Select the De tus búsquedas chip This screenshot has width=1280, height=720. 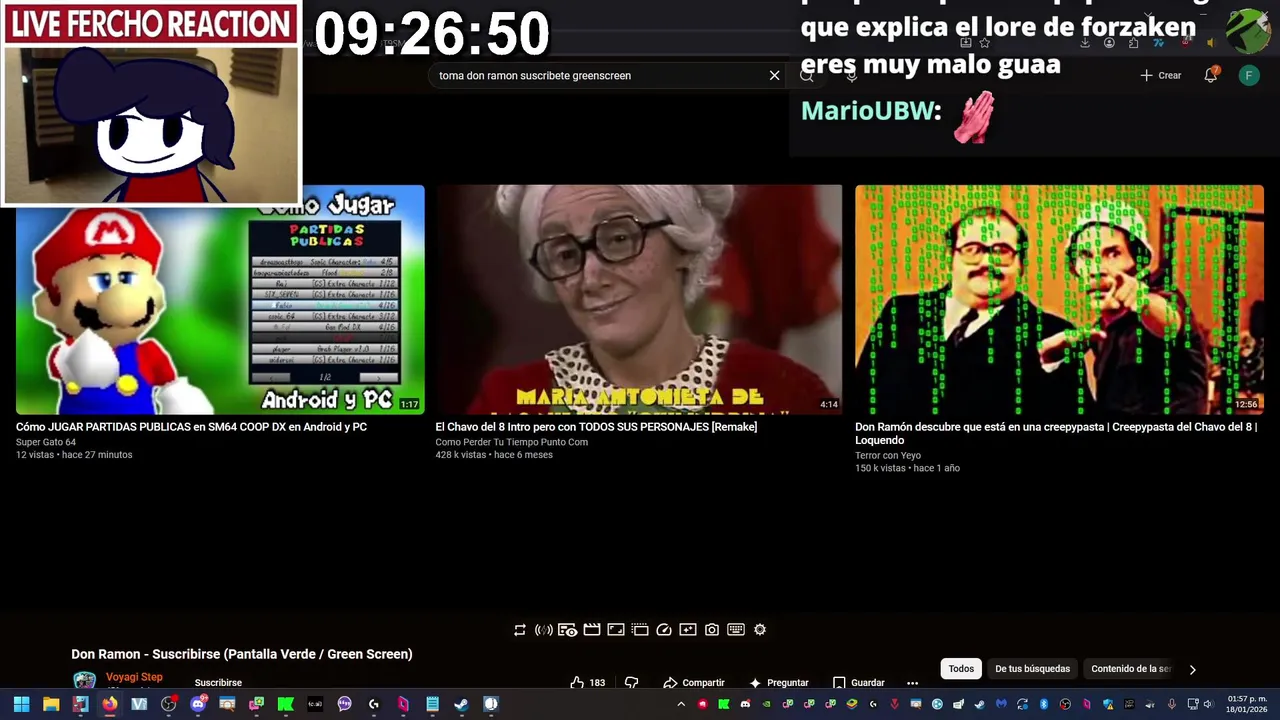click(x=1032, y=669)
